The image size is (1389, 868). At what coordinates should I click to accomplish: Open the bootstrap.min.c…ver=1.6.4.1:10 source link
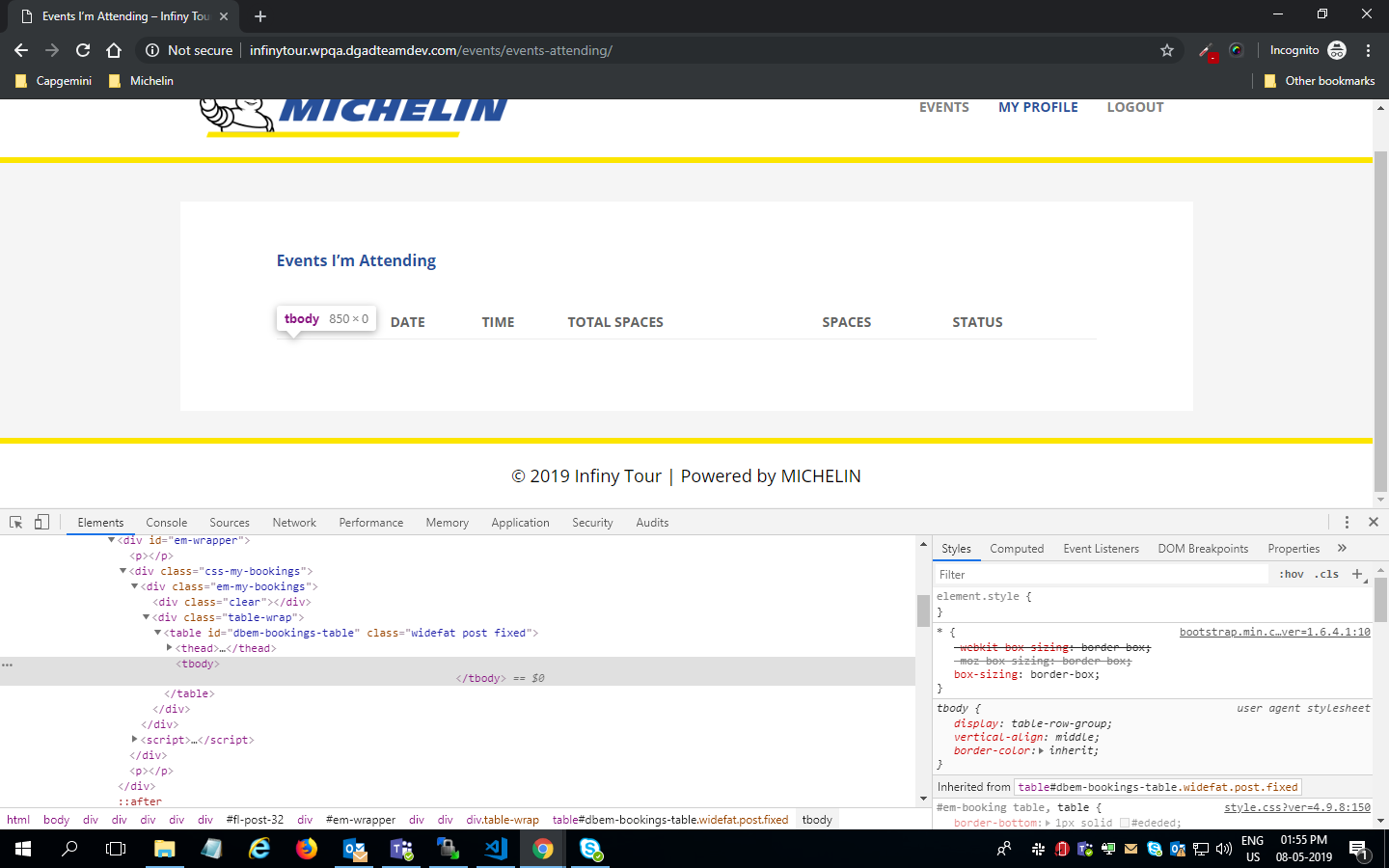1275,632
